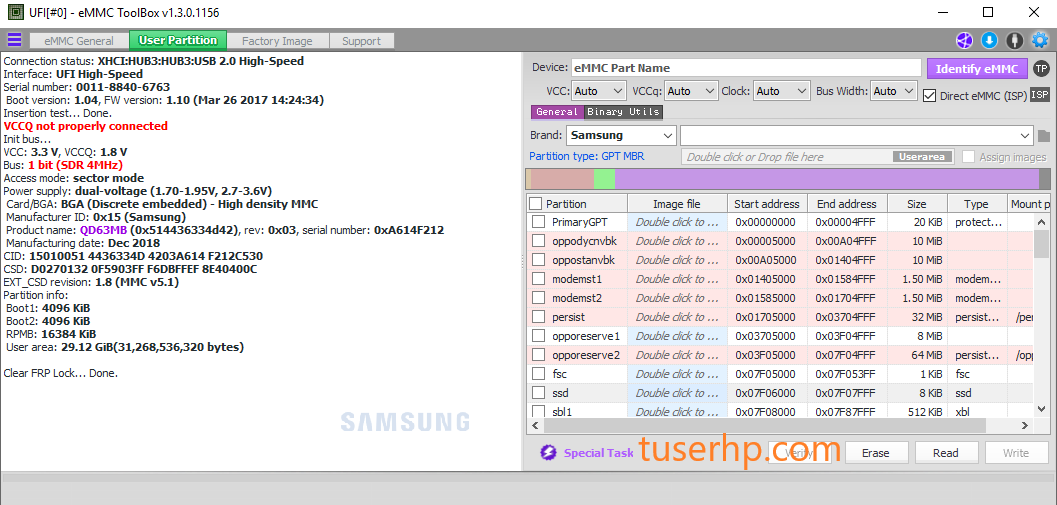The image size is (1057, 505).
Task: Click the pink segment of partition map bar
Action: tap(562, 179)
